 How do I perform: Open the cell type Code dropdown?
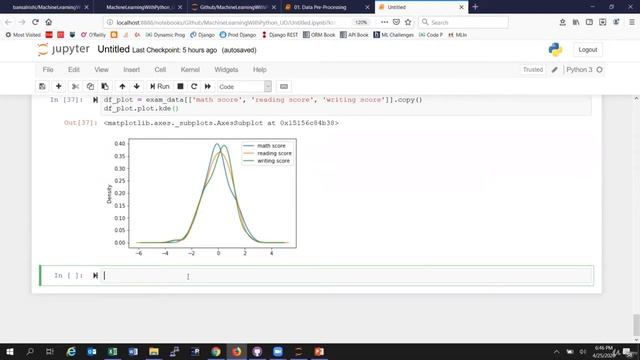coord(244,87)
